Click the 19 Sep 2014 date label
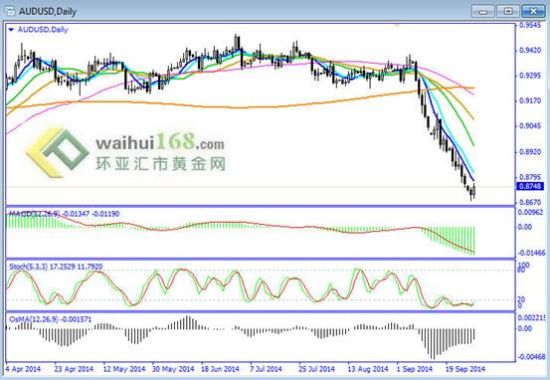Screen dimensions: 550x380 (465, 369)
